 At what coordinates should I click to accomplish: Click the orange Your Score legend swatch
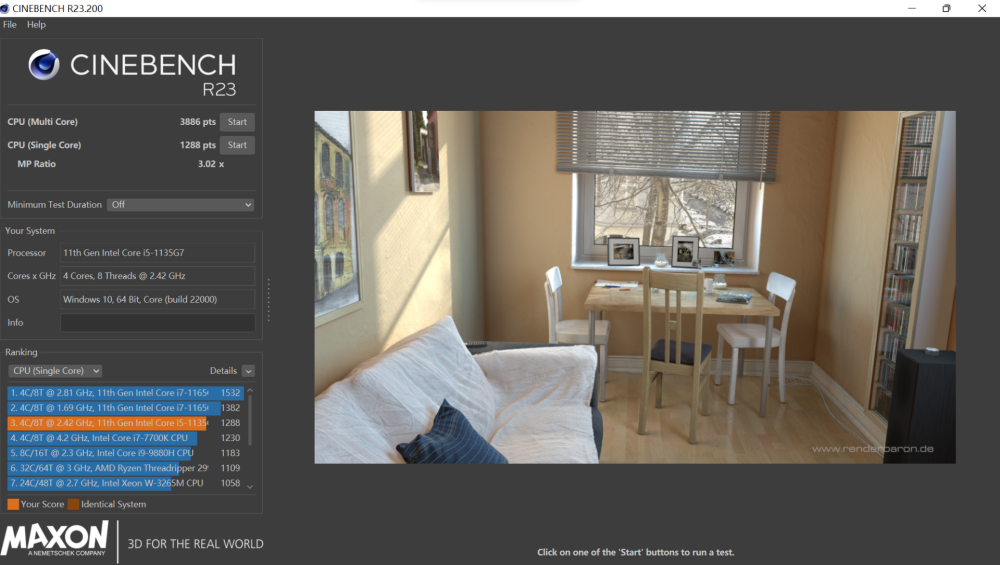click(13, 504)
